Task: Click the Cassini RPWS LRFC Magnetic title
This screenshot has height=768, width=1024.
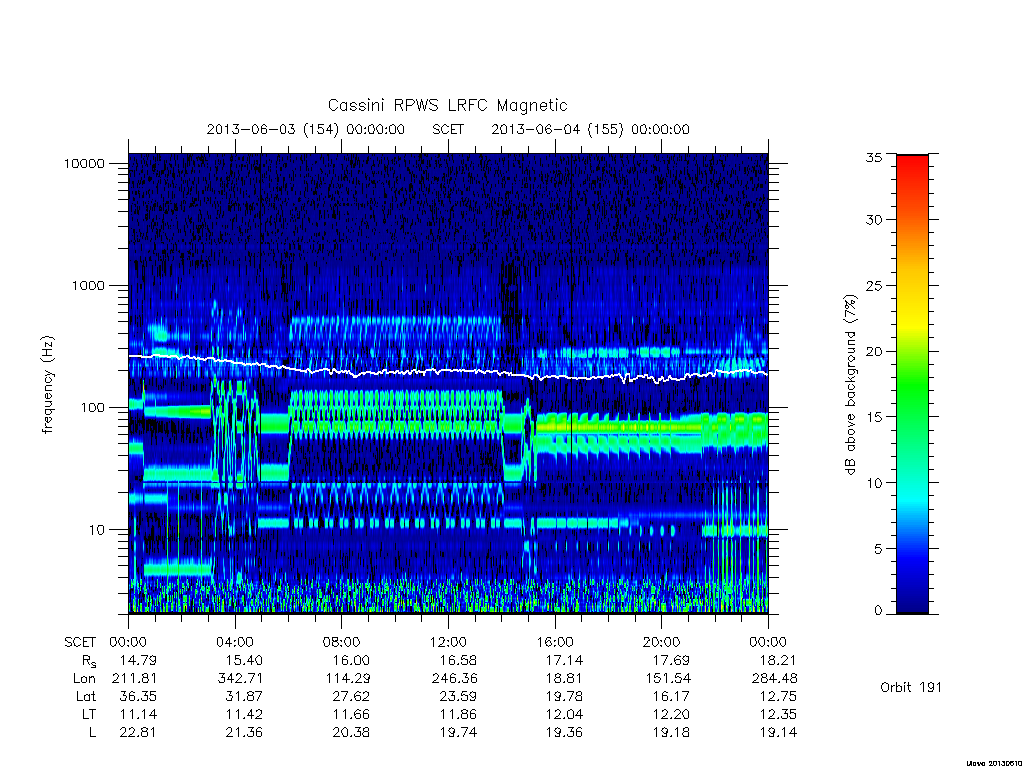Action: click(447, 105)
